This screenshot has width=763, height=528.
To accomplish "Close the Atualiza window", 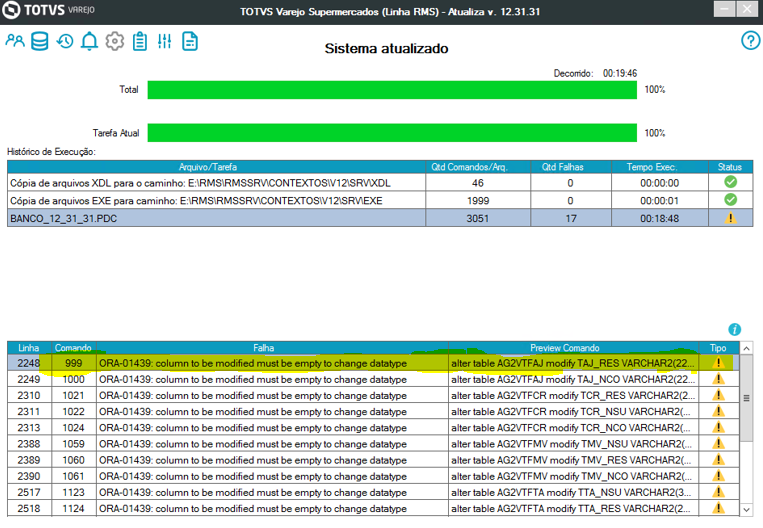I will pyautogui.click(x=747, y=9).
